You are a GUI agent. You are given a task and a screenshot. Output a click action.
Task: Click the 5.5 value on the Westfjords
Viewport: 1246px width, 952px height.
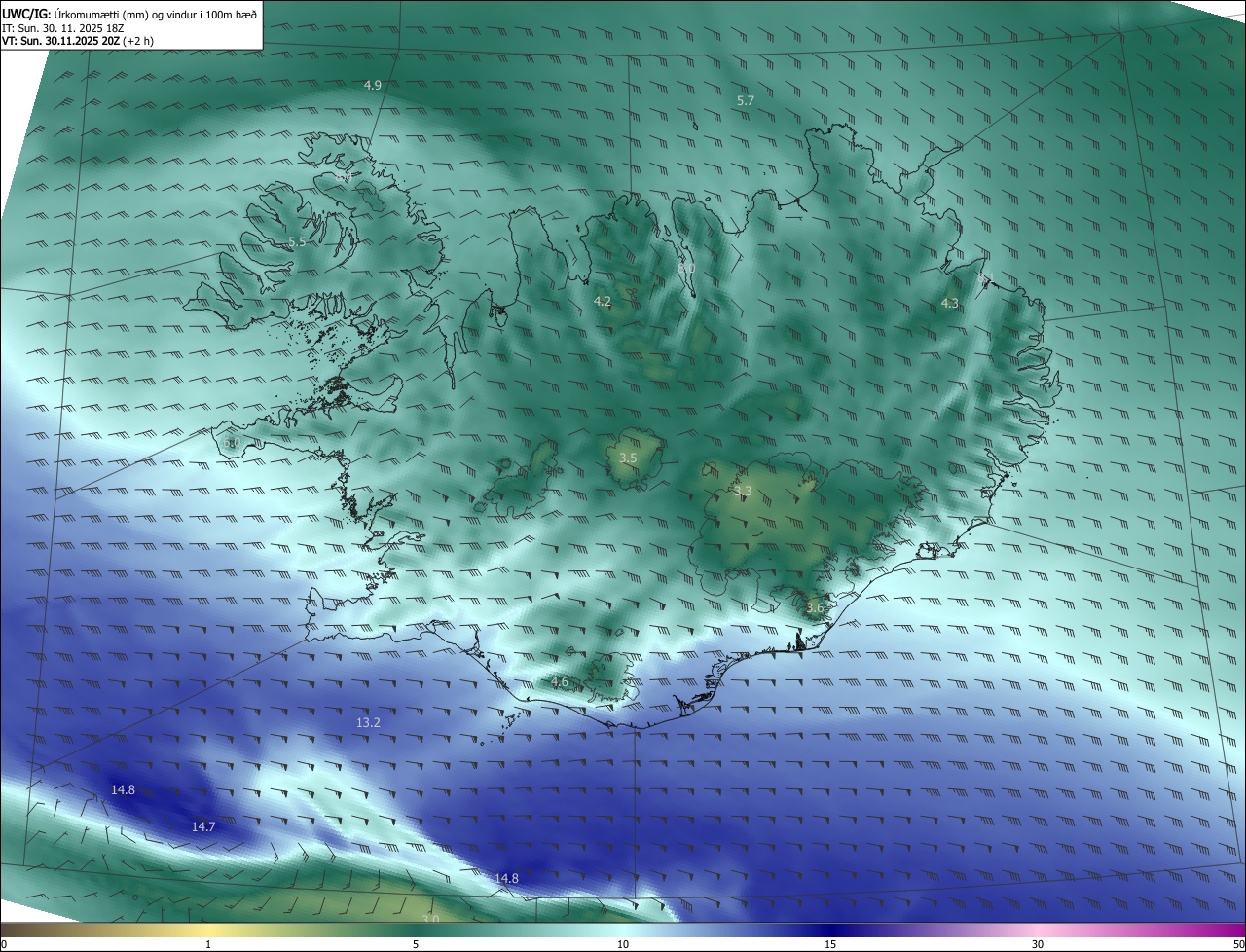(x=297, y=242)
